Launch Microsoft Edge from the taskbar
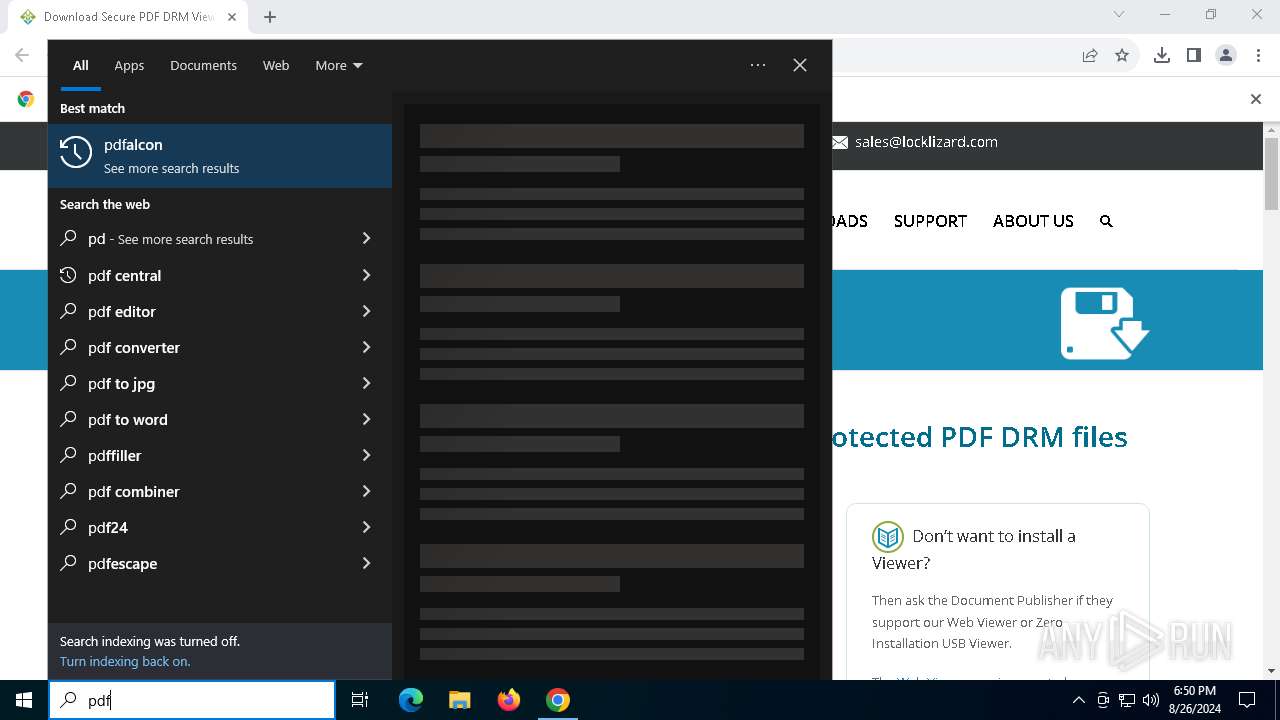 [x=411, y=700]
